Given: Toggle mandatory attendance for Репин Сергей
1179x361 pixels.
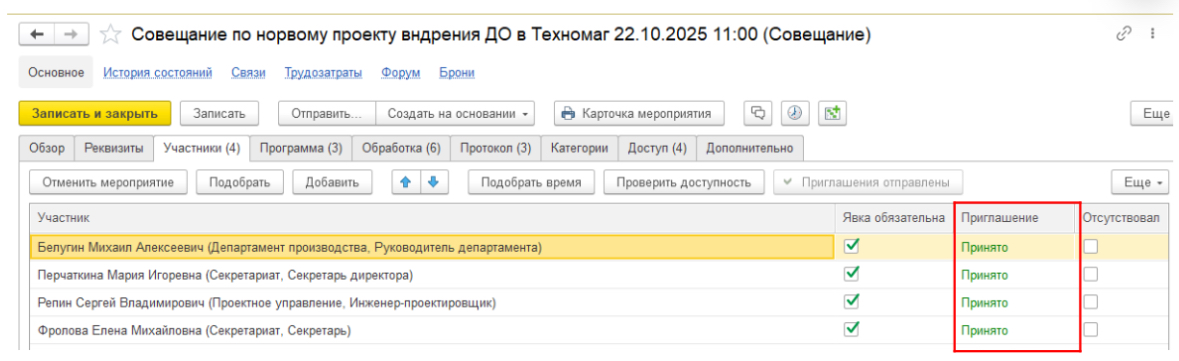Looking at the screenshot, I should tap(852, 302).
